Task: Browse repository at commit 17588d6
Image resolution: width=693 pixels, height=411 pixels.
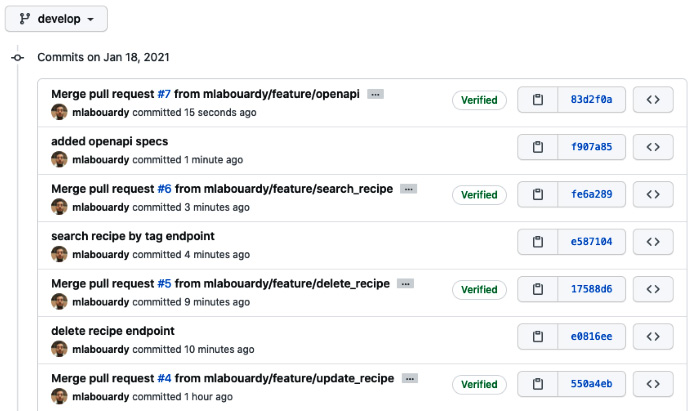Action: (x=653, y=289)
